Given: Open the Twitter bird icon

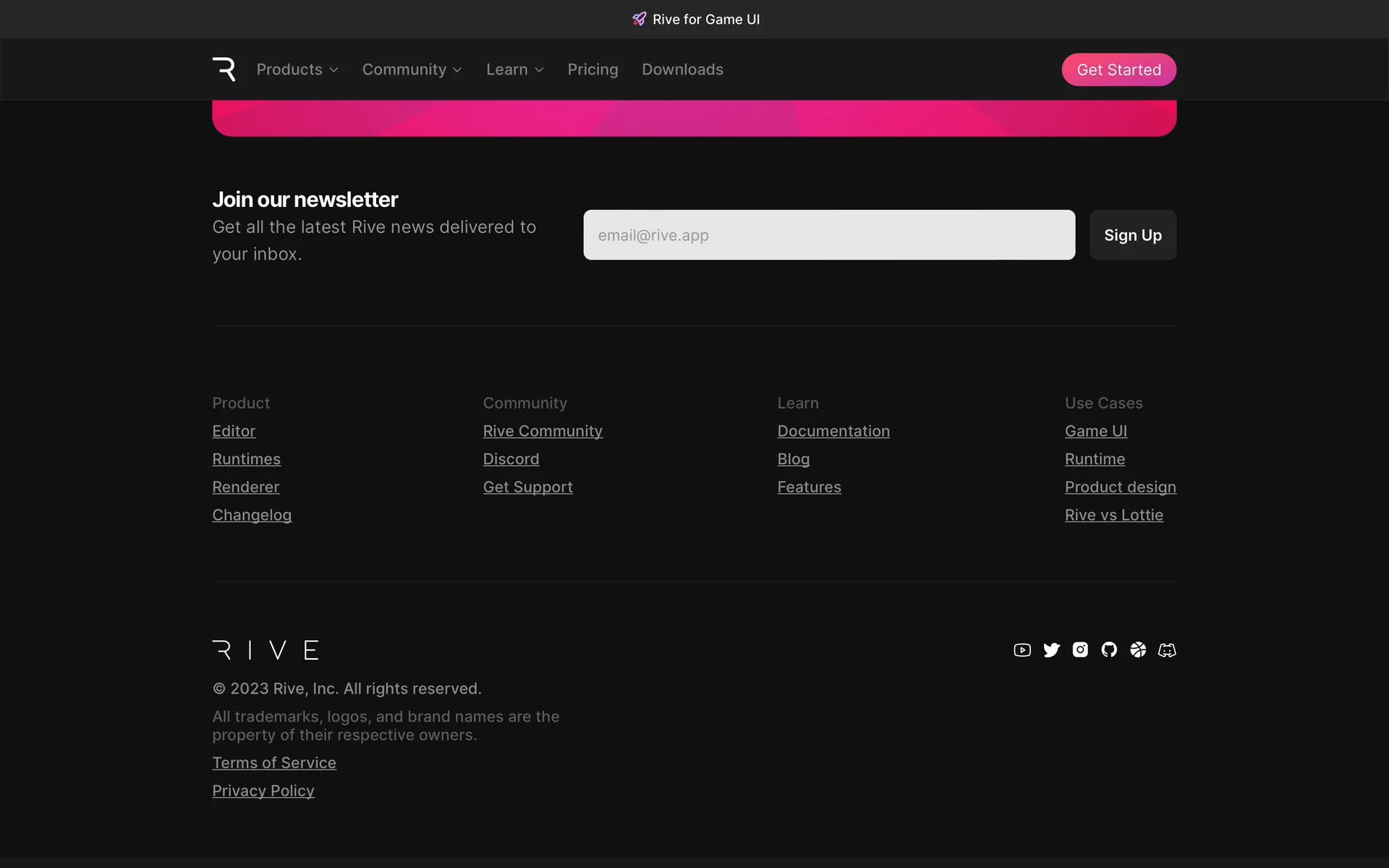Looking at the screenshot, I should (x=1051, y=650).
